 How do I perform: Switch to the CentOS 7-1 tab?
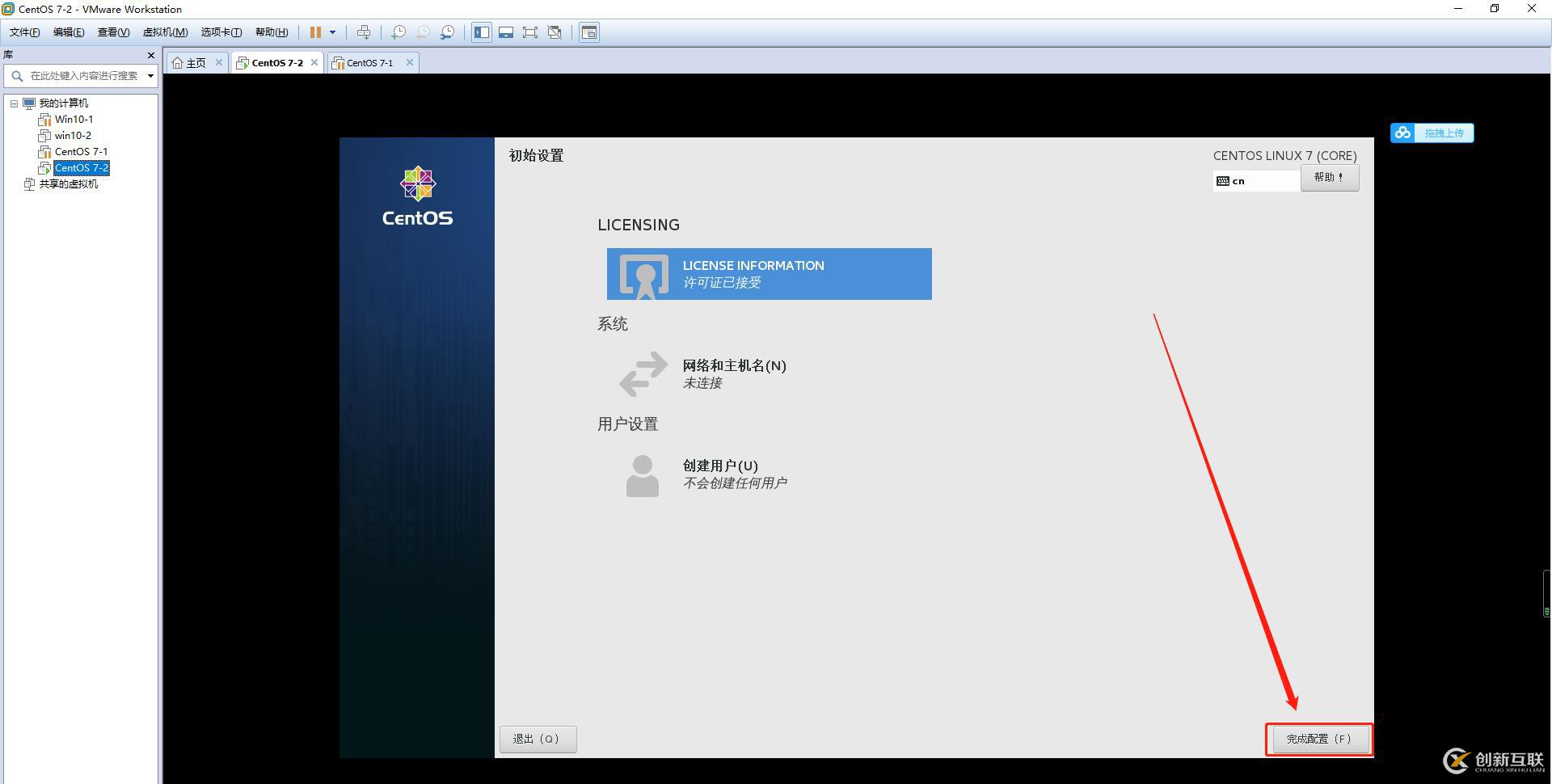click(x=369, y=63)
